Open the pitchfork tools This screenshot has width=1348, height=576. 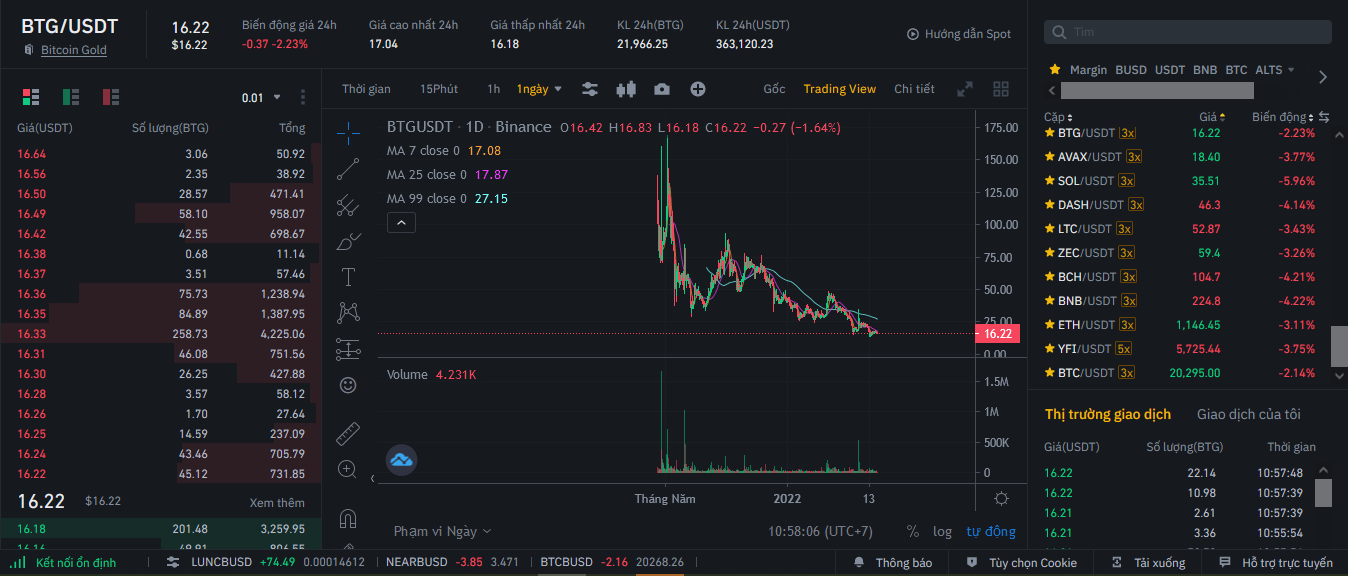348,205
